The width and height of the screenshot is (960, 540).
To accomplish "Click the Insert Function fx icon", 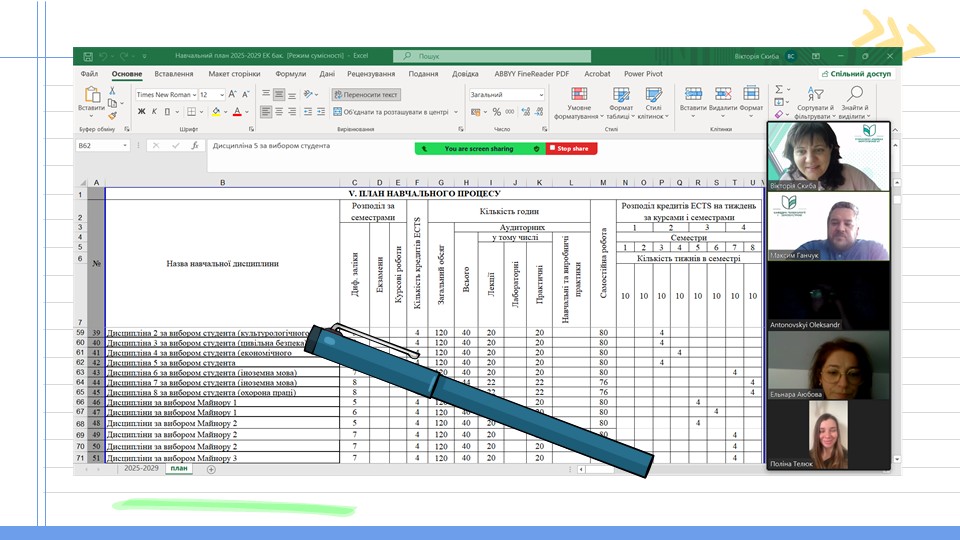I will coord(195,146).
